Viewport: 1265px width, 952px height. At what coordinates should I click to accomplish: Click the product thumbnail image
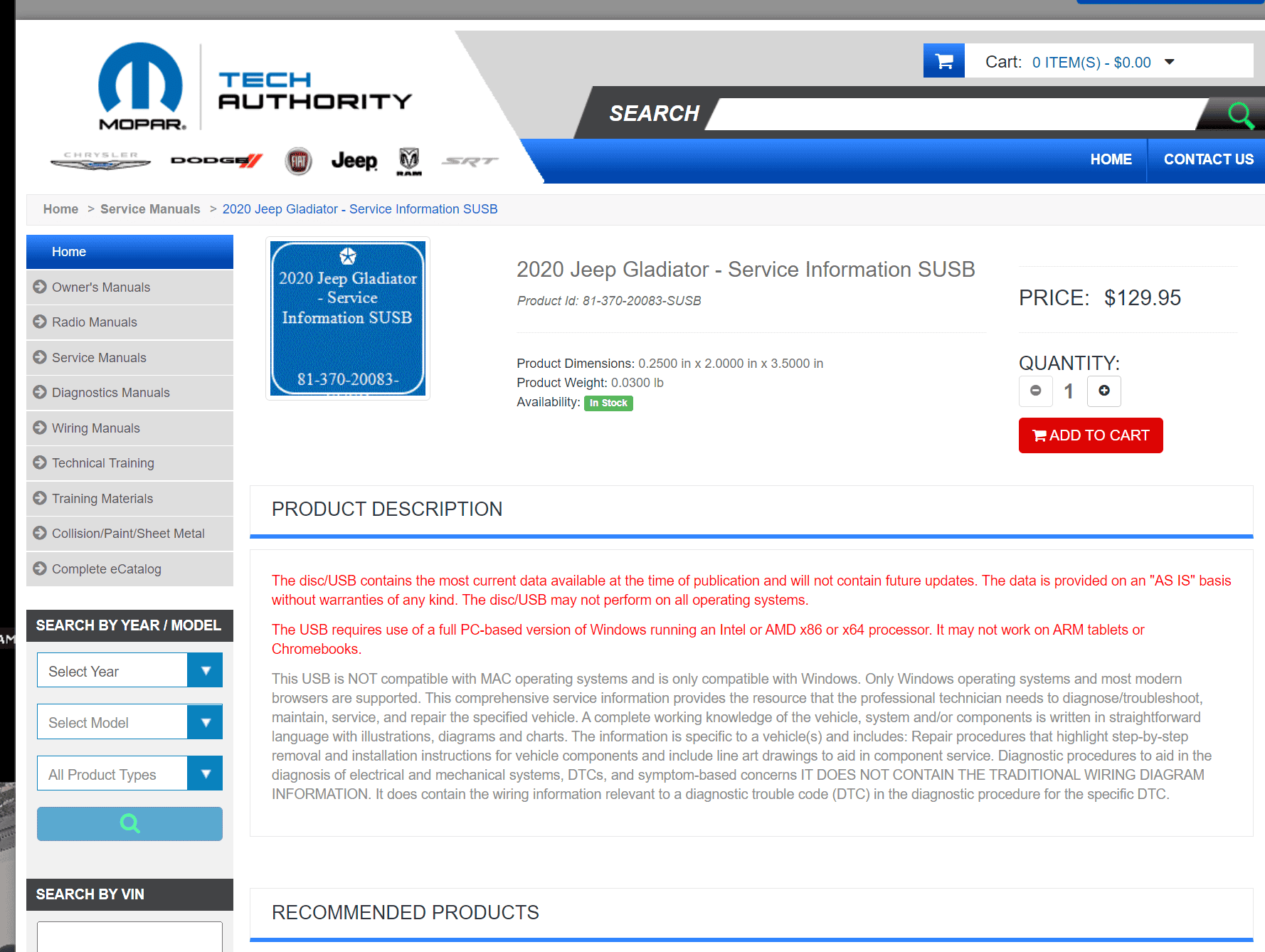pos(348,318)
